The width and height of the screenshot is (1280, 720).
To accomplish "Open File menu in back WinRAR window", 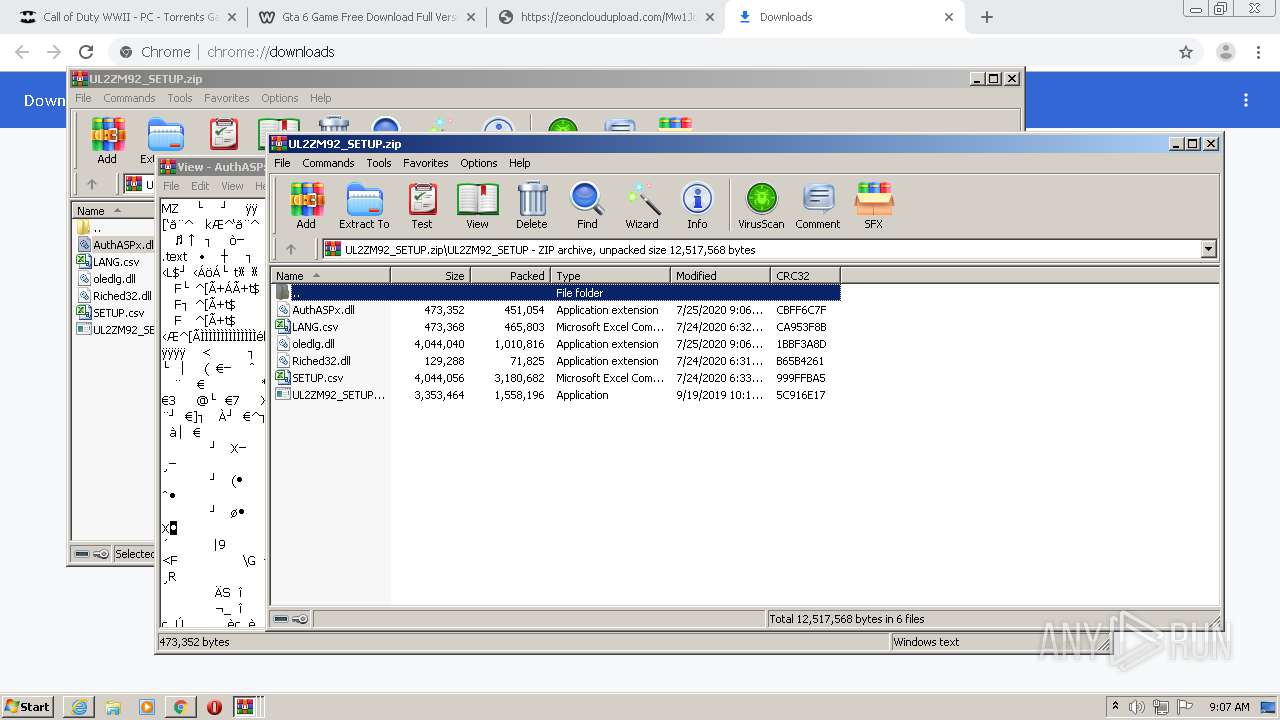I will pos(83,98).
